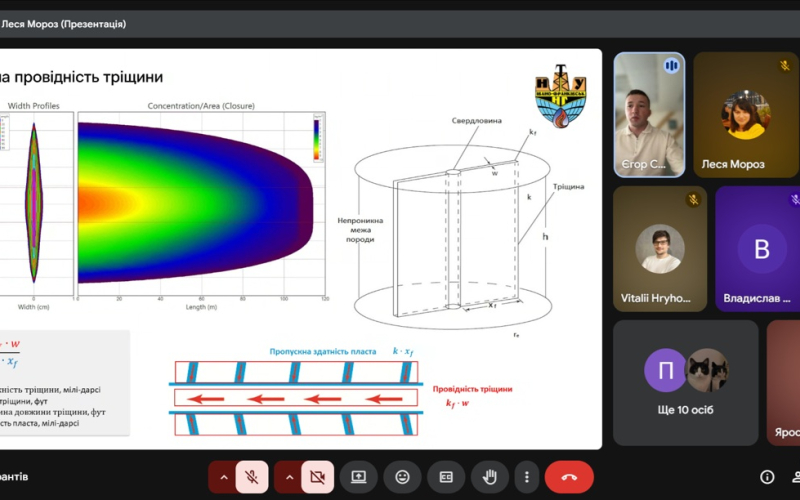Raise your hand
Image resolution: width=800 pixels, height=500 pixels.
pyautogui.click(x=490, y=477)
